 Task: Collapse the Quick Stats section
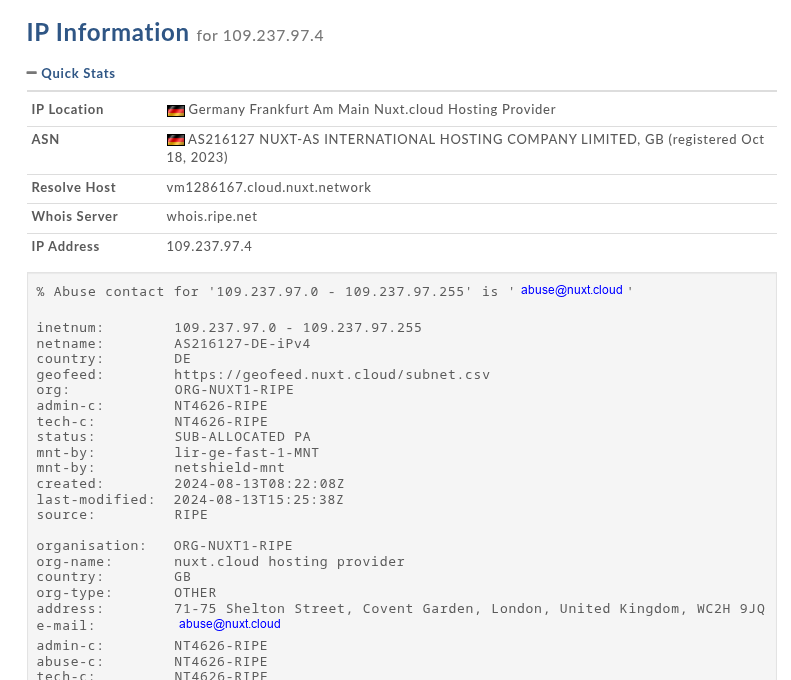click(x=71, y=73)
